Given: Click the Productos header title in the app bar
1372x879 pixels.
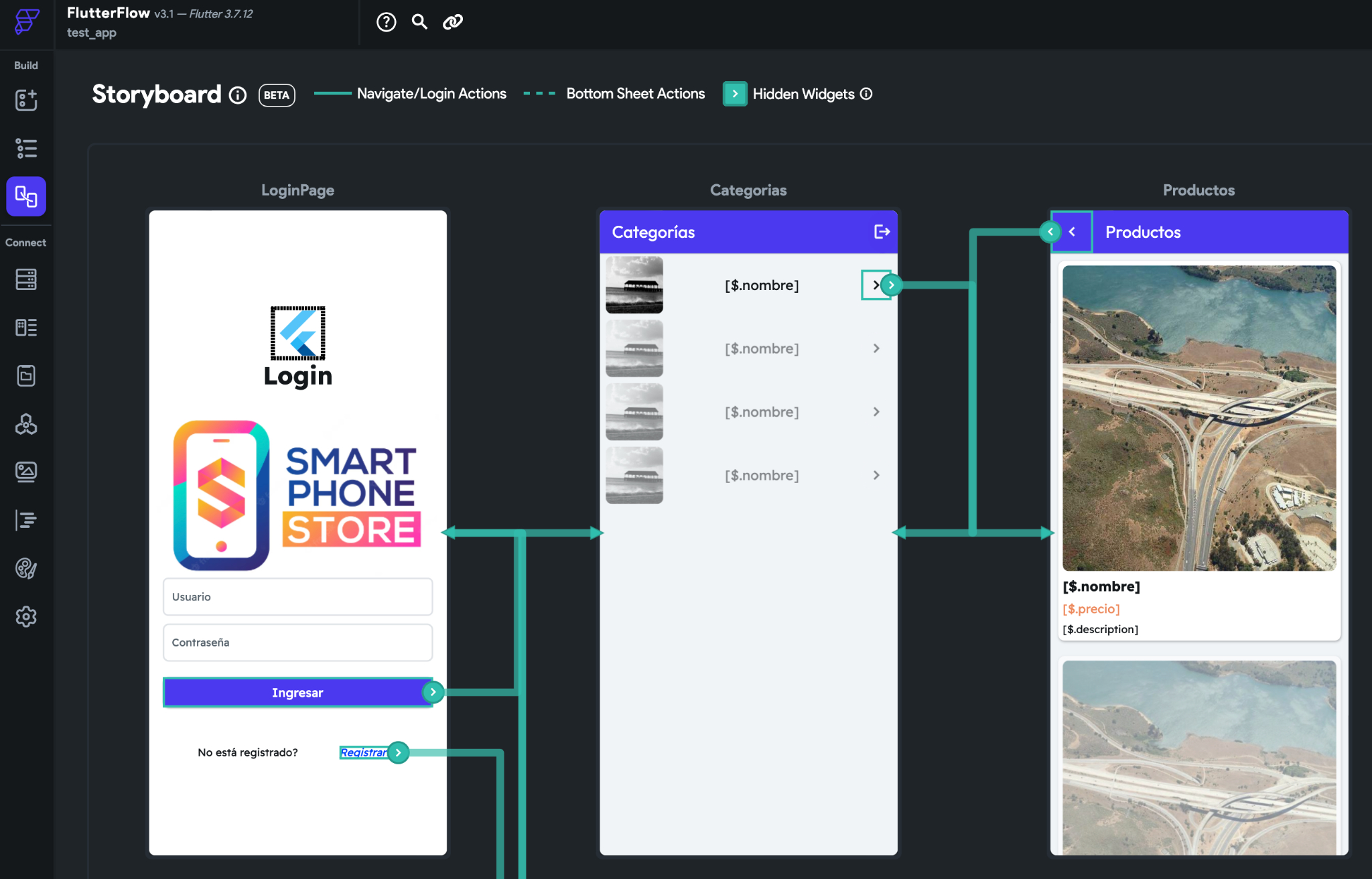Looking at the screenshot, I should tap(1143, 232).
